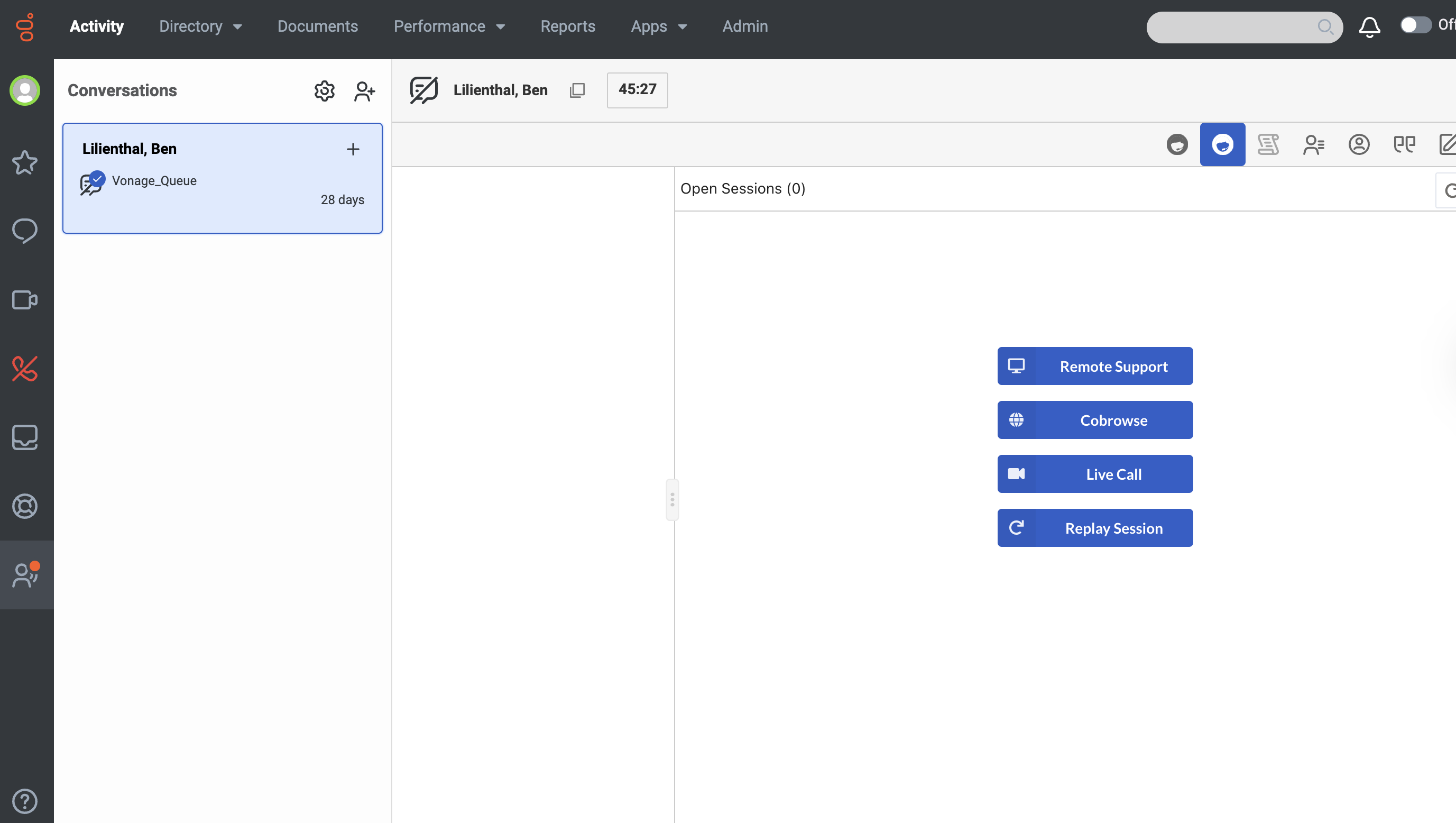Click the panel divider resize handle

point(672,499)
